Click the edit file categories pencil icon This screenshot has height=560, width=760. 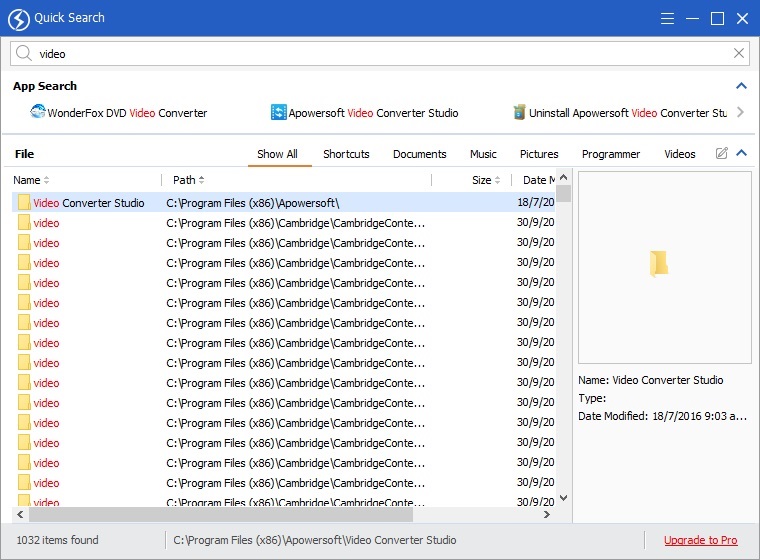(x=722, y=153)
